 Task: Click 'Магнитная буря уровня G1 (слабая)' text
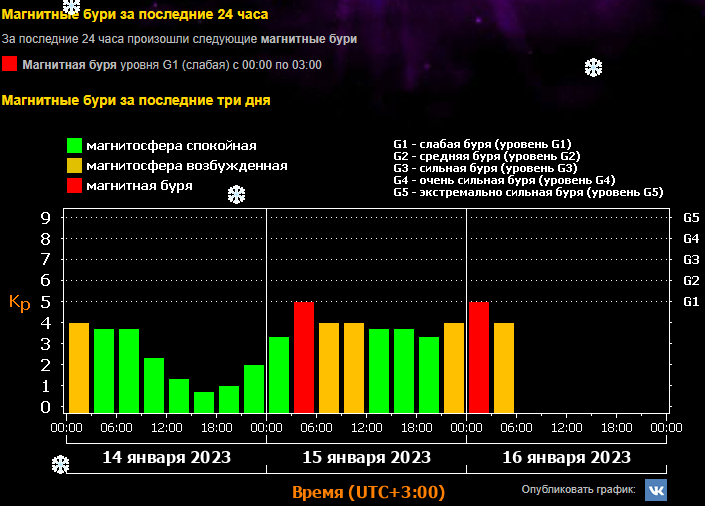coord(127,65)
